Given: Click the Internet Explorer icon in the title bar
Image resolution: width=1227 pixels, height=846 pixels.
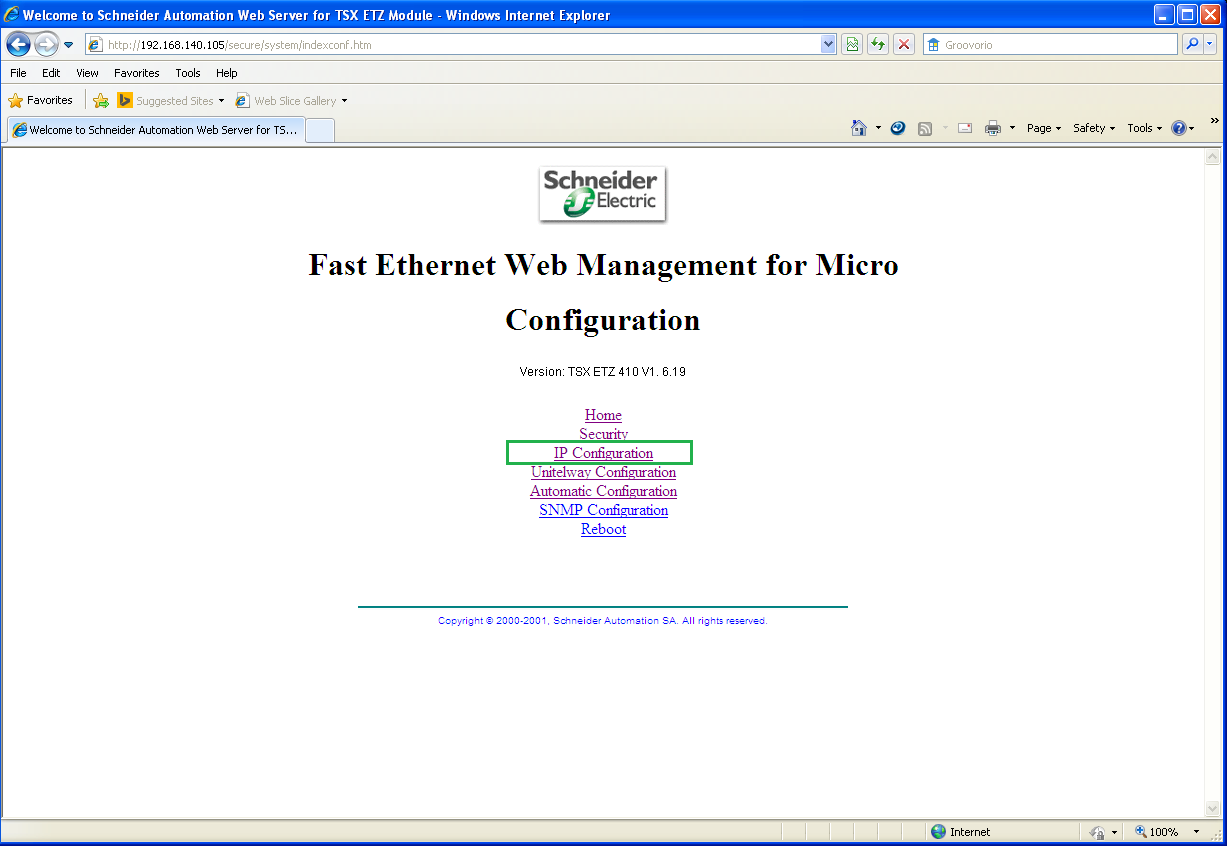Looking at the screenshot, I should point(11,15).
